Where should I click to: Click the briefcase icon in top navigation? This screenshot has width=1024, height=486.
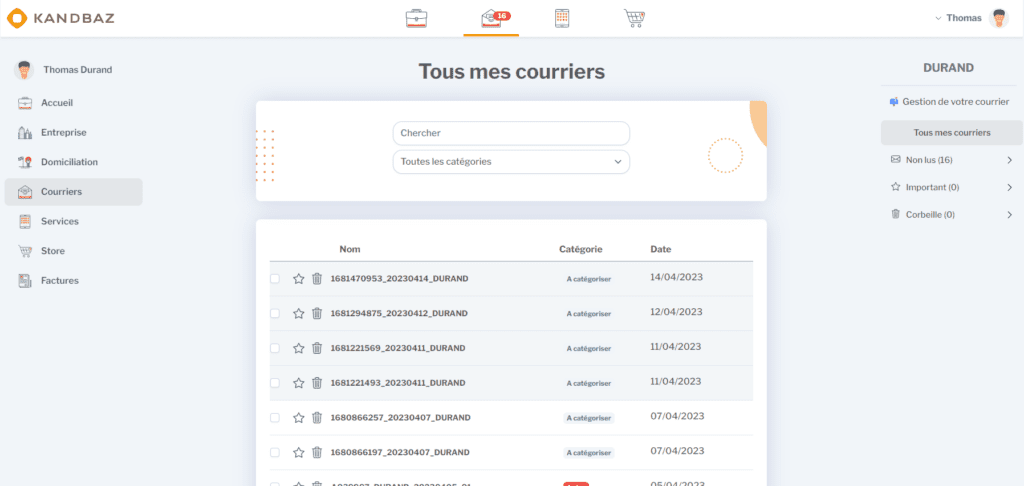tap(416, 18)
